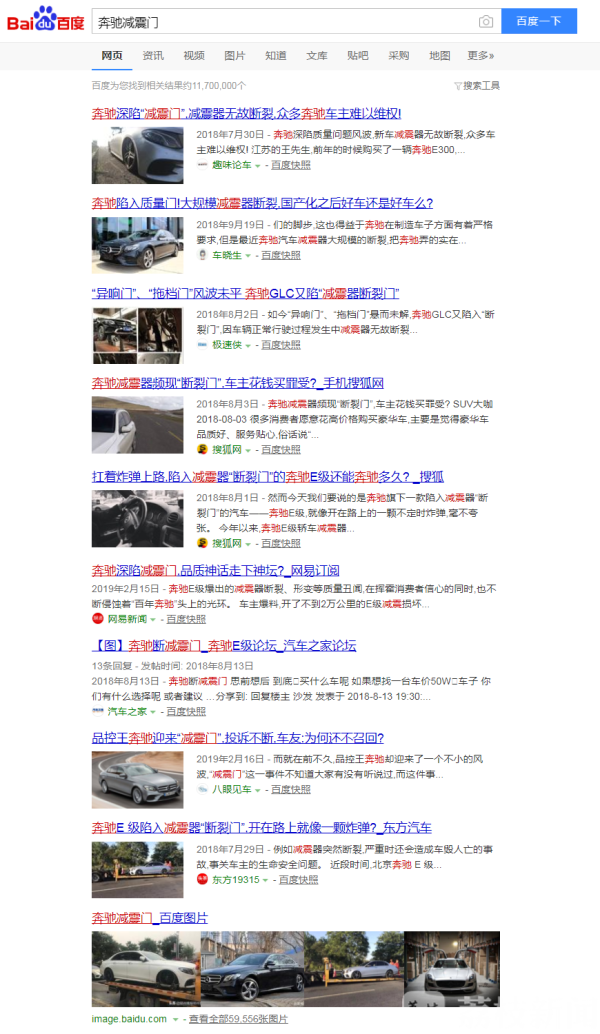600x1034 pixels.
Task: Open the 地图 tab
Action: pyautogui.click(x=439, y=56)
